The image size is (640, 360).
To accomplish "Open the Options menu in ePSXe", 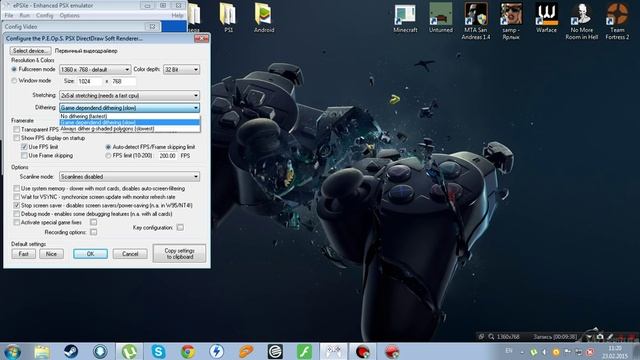I will tap(69, 16).
